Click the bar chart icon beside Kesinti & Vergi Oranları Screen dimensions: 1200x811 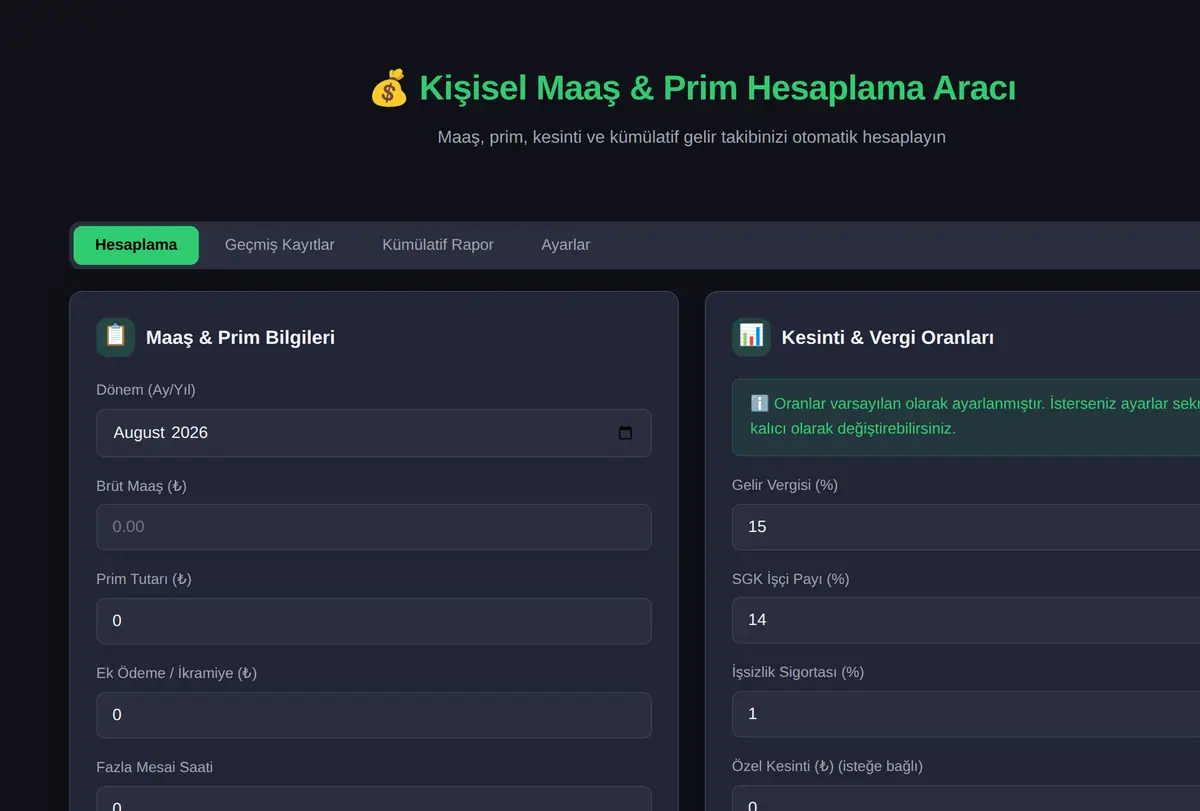coord(751,337)
